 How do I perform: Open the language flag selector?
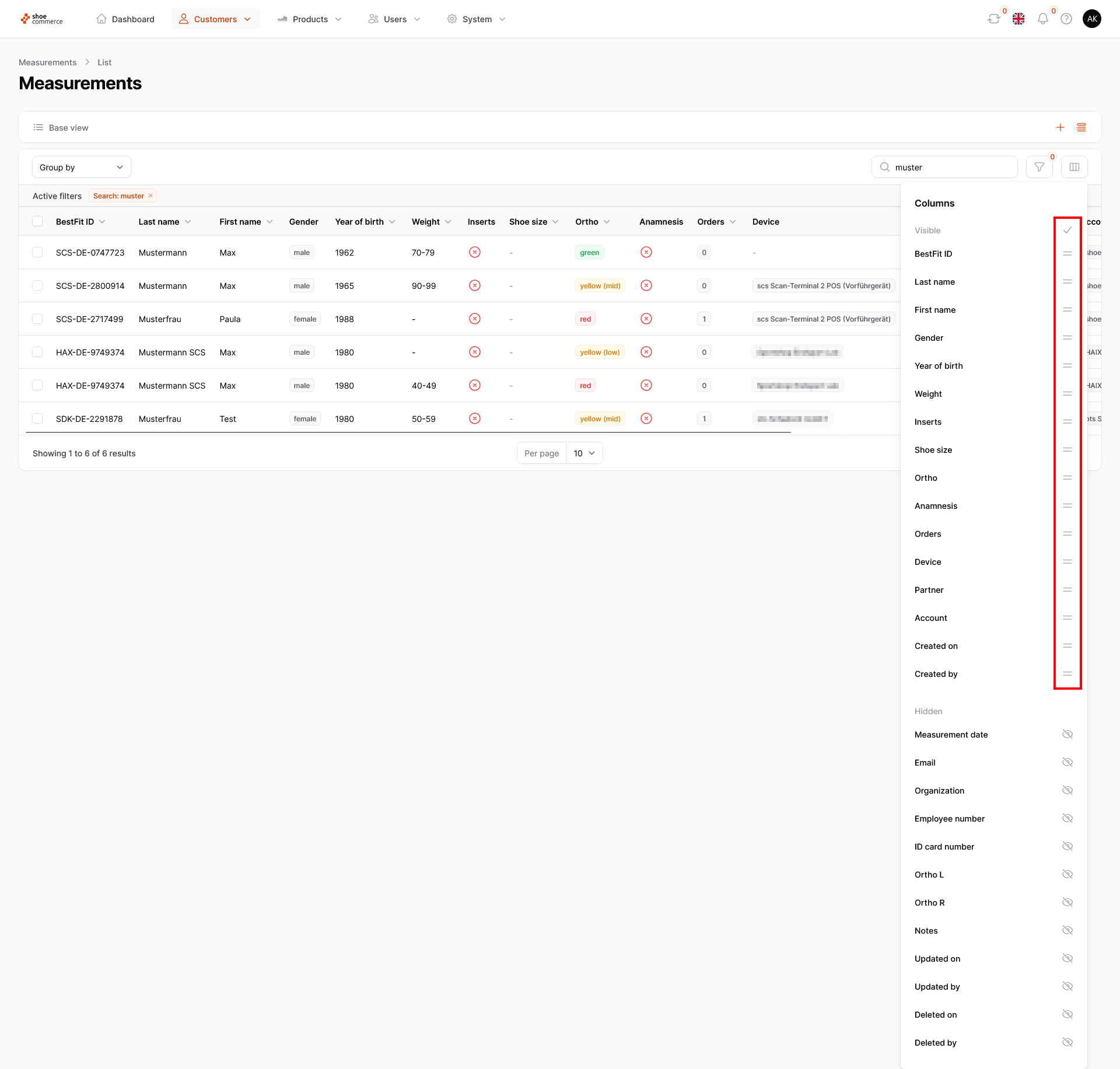[x=1019, y=19]
